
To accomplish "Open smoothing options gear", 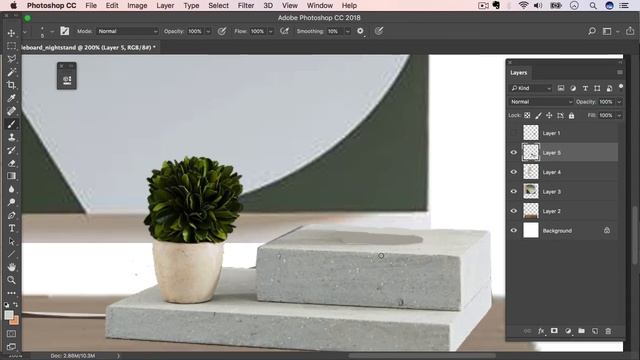I will (360, 31).
